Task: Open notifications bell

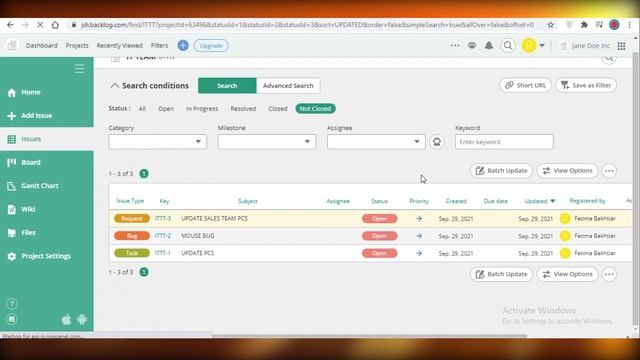Action: tap(489, 45)
